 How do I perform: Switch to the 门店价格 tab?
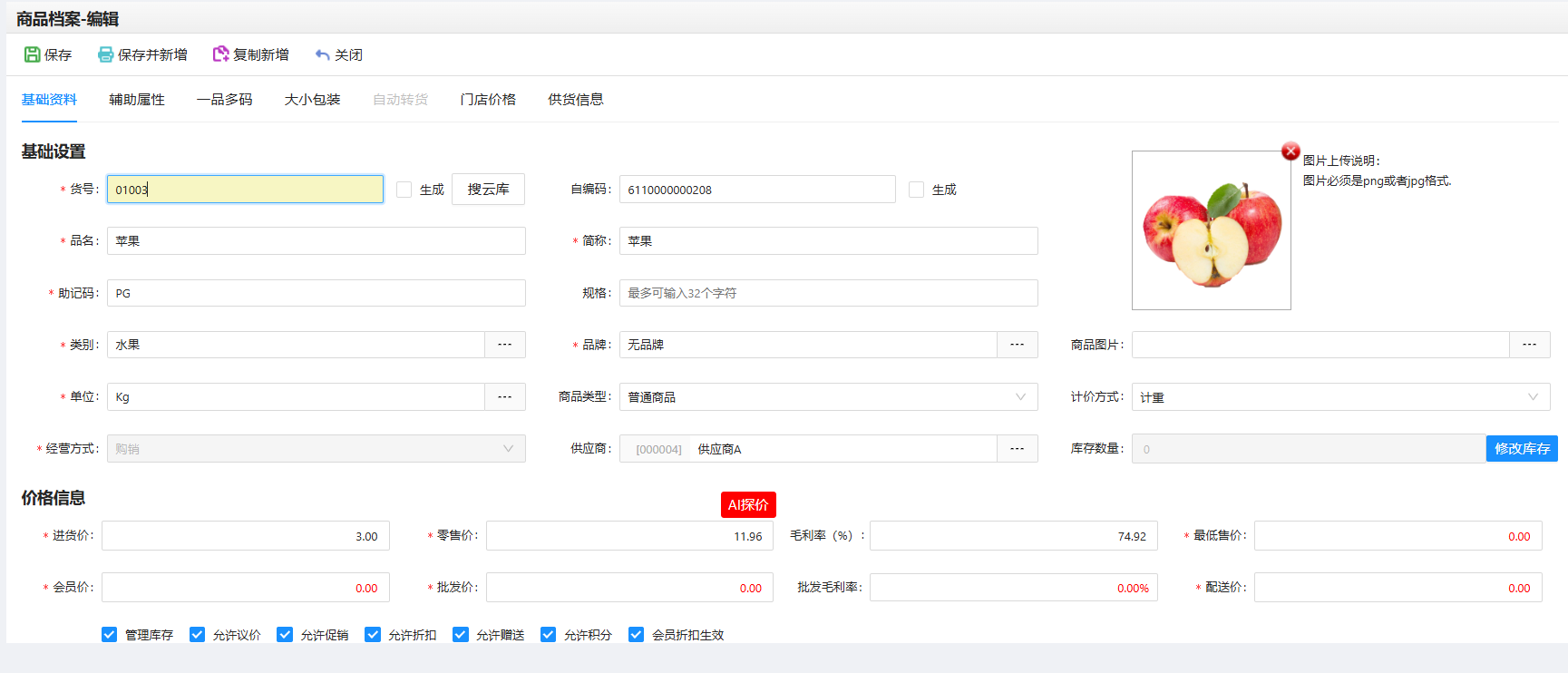488,100
